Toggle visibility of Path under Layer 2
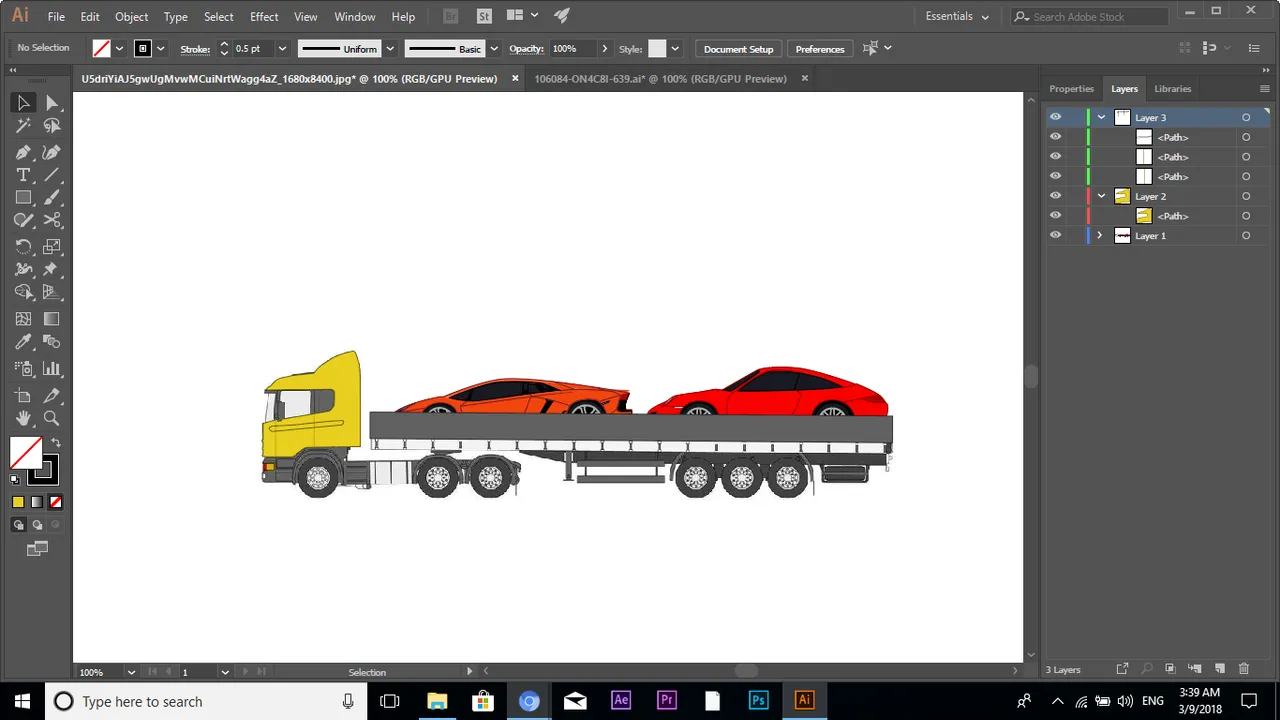Viewport: 1280px width, 720px height. pyautogui.click(x=1055, y=216)
